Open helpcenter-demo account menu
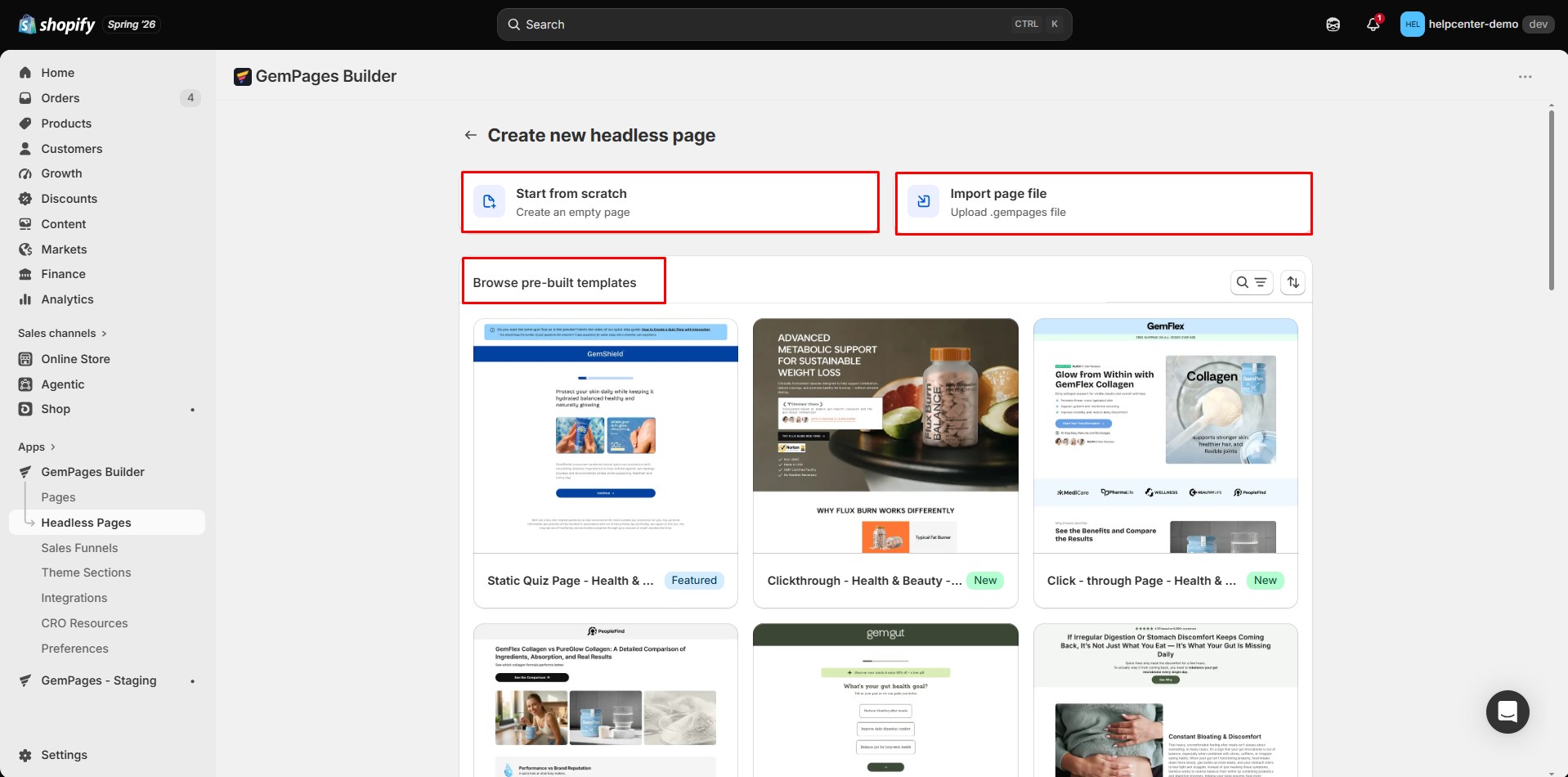Screen dimensions: 1568x777 (x=1476, y=25)
